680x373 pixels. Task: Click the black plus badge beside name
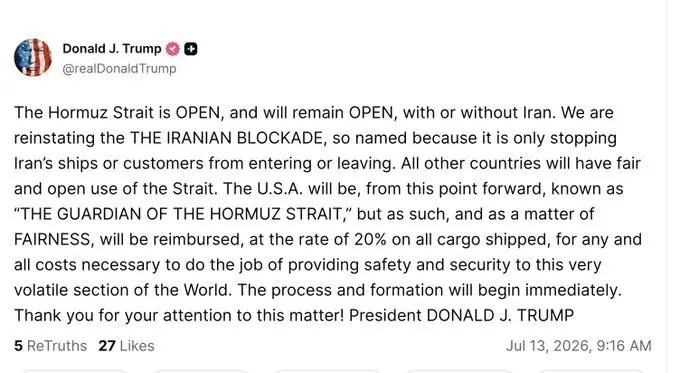(x=191, y=49)
